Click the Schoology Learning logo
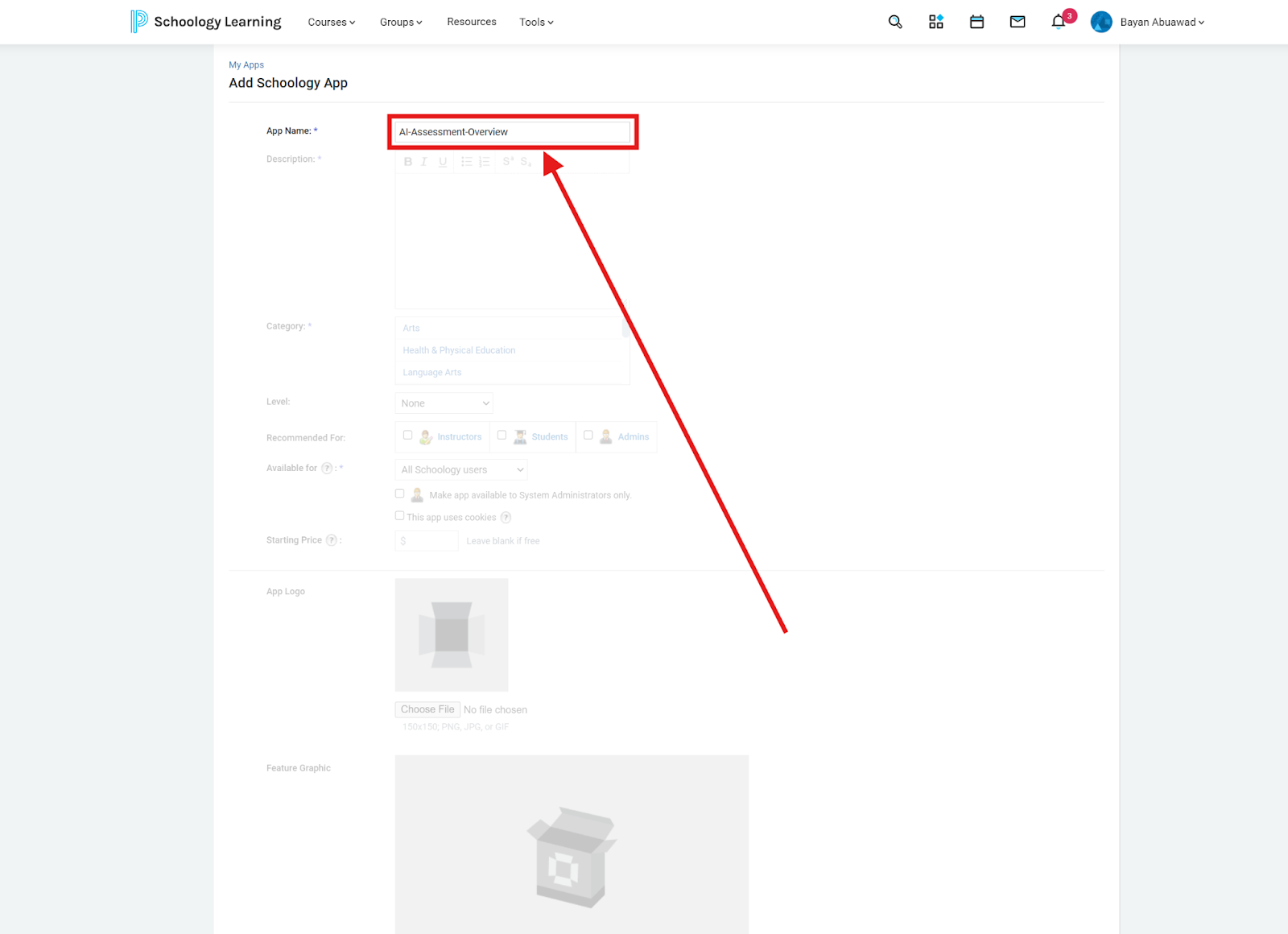The width and height of the screenshot is (1288, 934). click(x=205, y=22)
